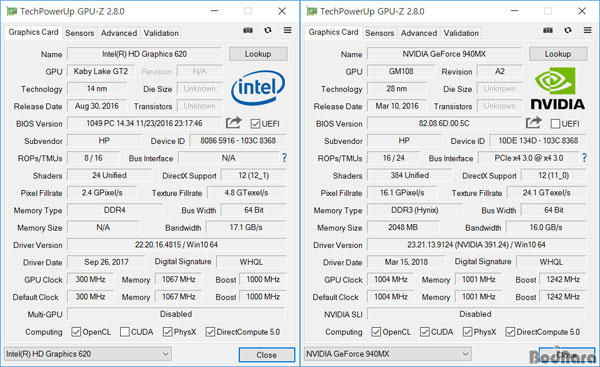Select Graphics Card tab in Intel window

33,32
